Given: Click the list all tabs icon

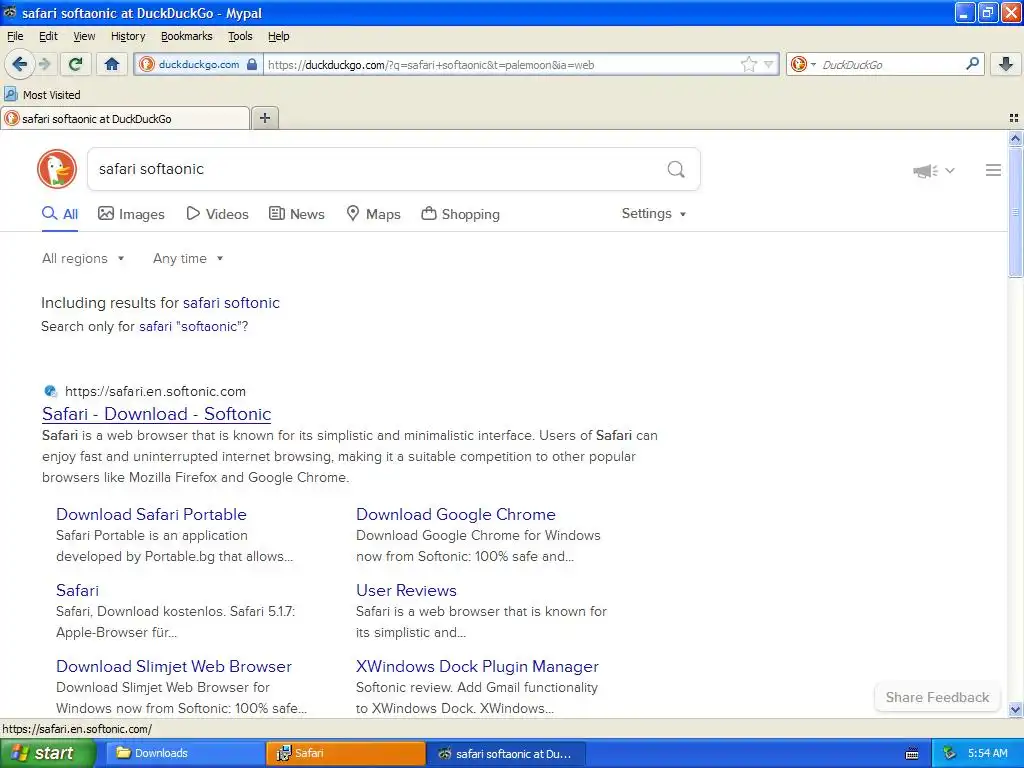Looking at the screenshot, I should [x=1014, y=118].
